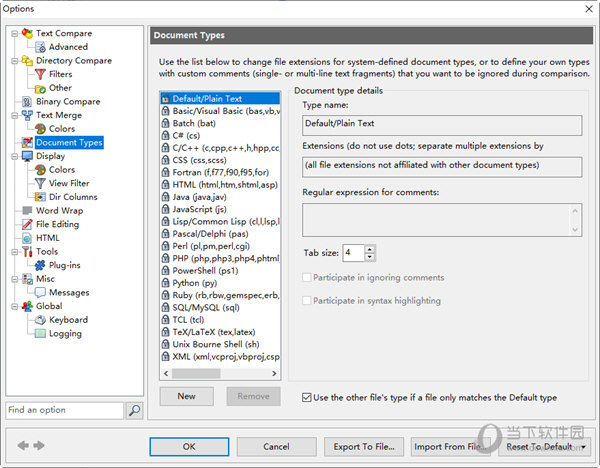Click the Advanced settings icon
Image resolution: width=600 pixels, height=468 pixels.
(x=40, y=47)
